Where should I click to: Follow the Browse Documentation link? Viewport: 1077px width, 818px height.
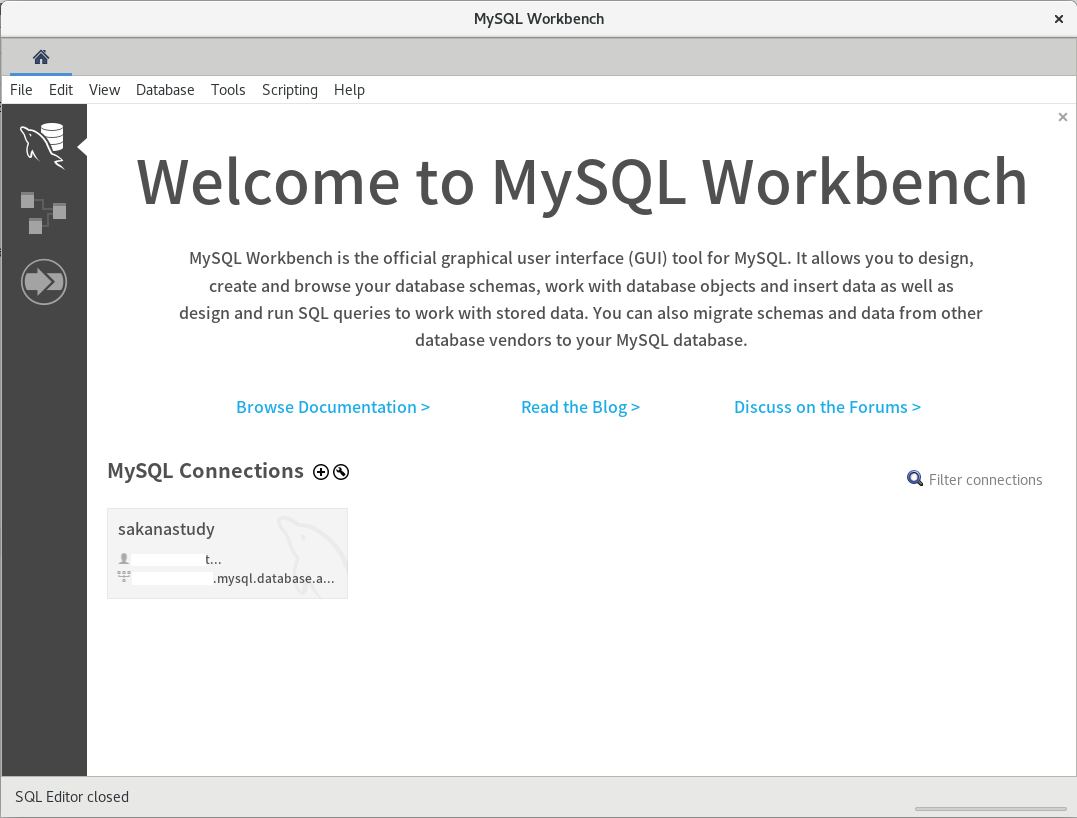point(333,407)
